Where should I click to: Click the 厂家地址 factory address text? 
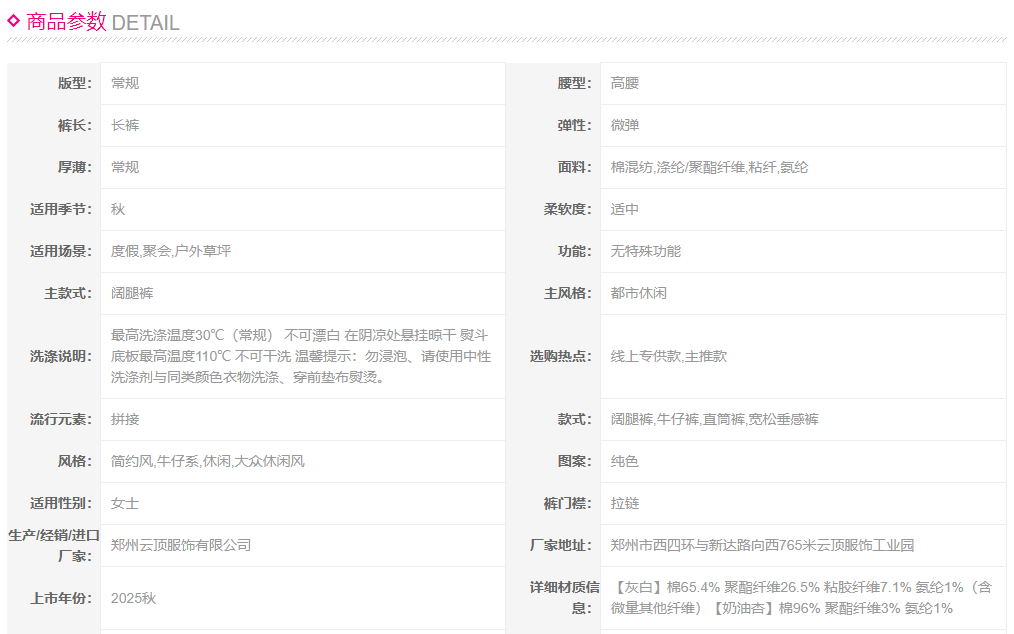pyautogui.click(x=762, y=545)
